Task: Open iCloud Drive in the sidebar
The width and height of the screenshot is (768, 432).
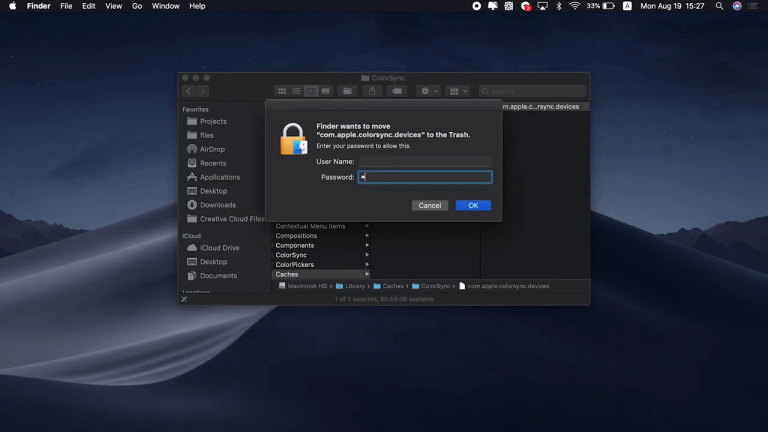Action: 219,248
